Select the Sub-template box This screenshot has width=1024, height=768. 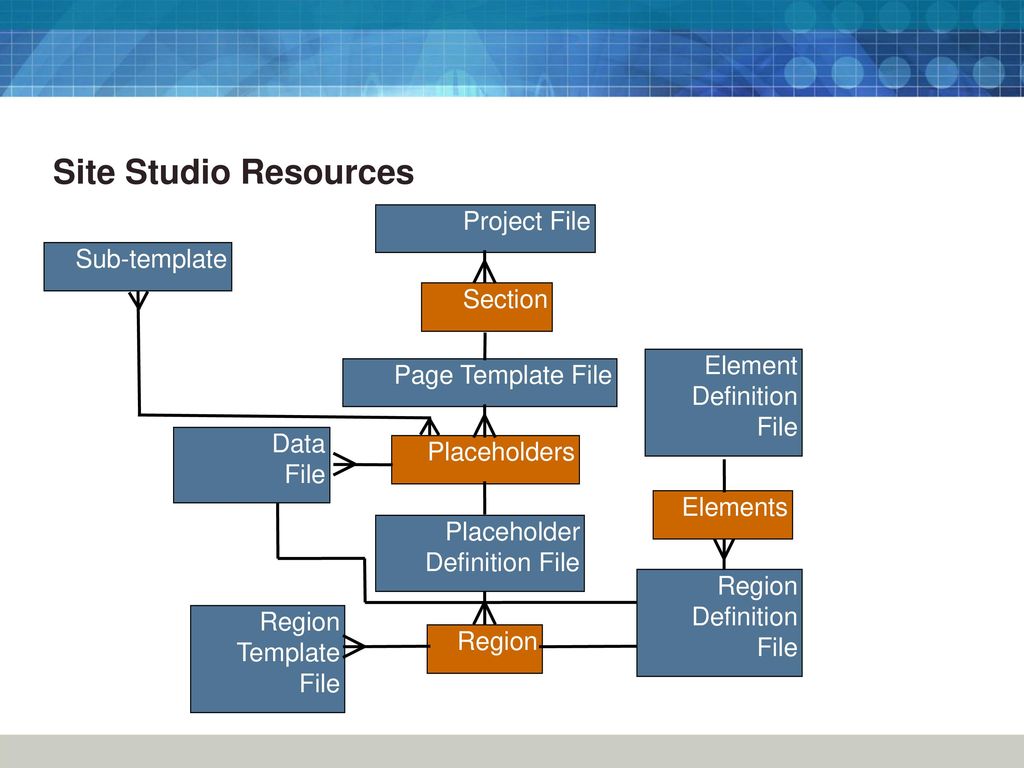pyautogui.click(x=138, y=266)
